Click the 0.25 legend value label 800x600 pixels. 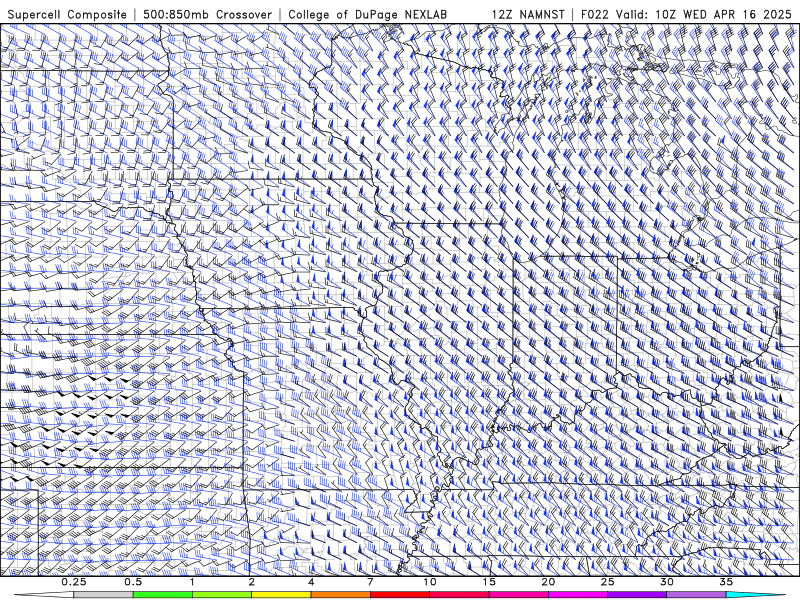74,582
